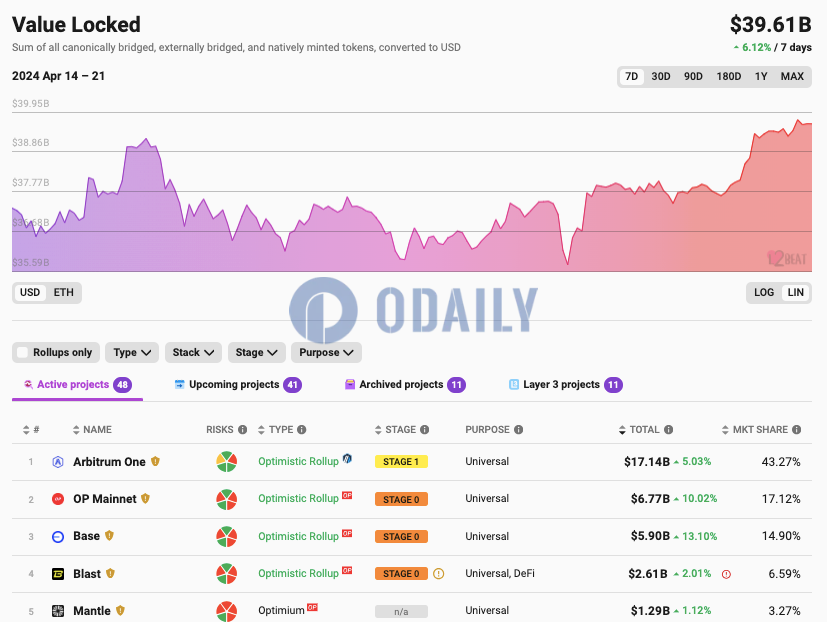This screenshot has height=622, width=827.
Task: Open the Stack filter dropdown
Action: [x=193, y=352]
